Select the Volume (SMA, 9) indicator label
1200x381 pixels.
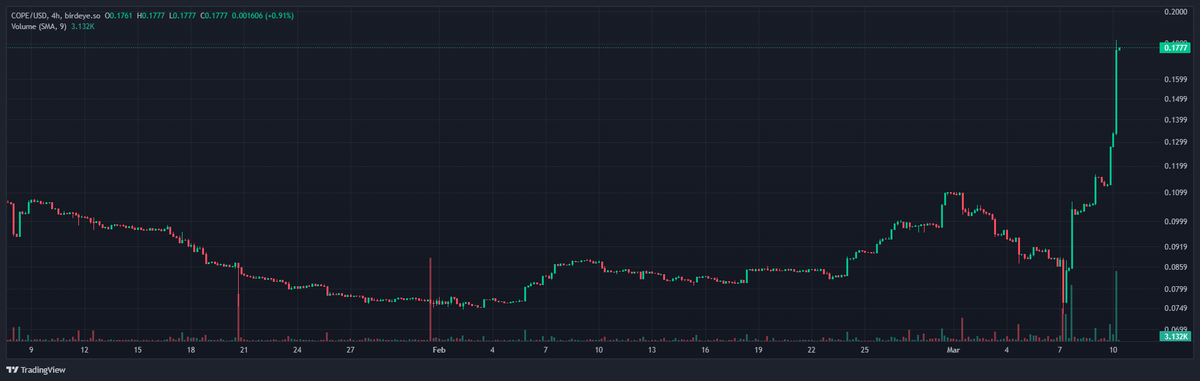click(39, 26)
